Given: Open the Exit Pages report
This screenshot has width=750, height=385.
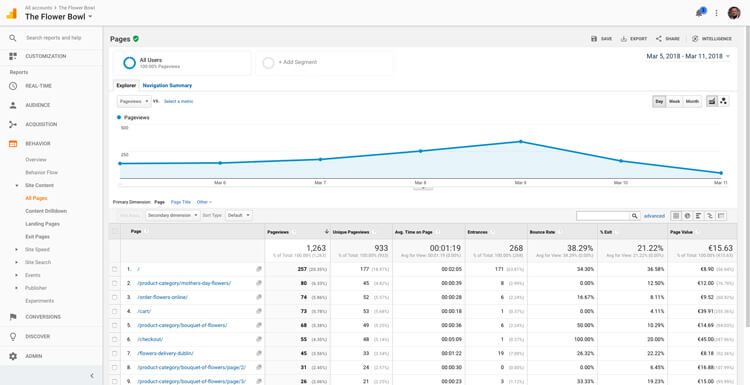Looking at the screenshot, I should [x=37, y=237].
